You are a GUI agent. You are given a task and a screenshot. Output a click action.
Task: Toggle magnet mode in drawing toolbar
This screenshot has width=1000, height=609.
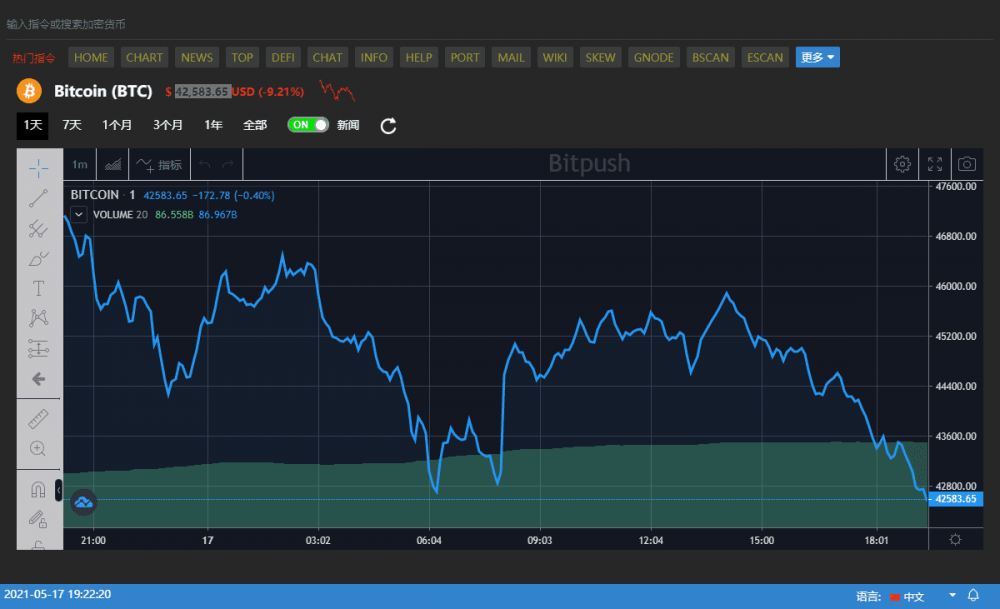tap(38, 490)
